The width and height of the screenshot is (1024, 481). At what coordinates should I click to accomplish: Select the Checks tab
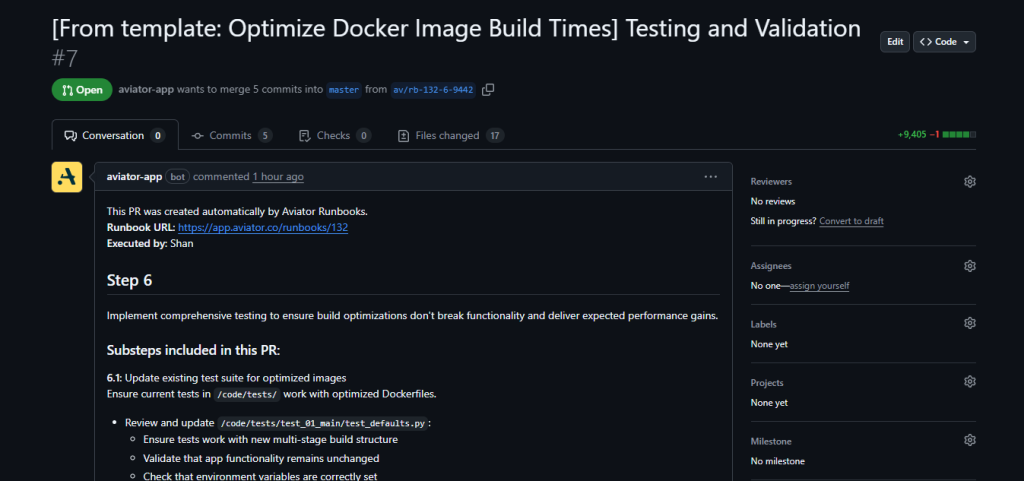point(334,136)
